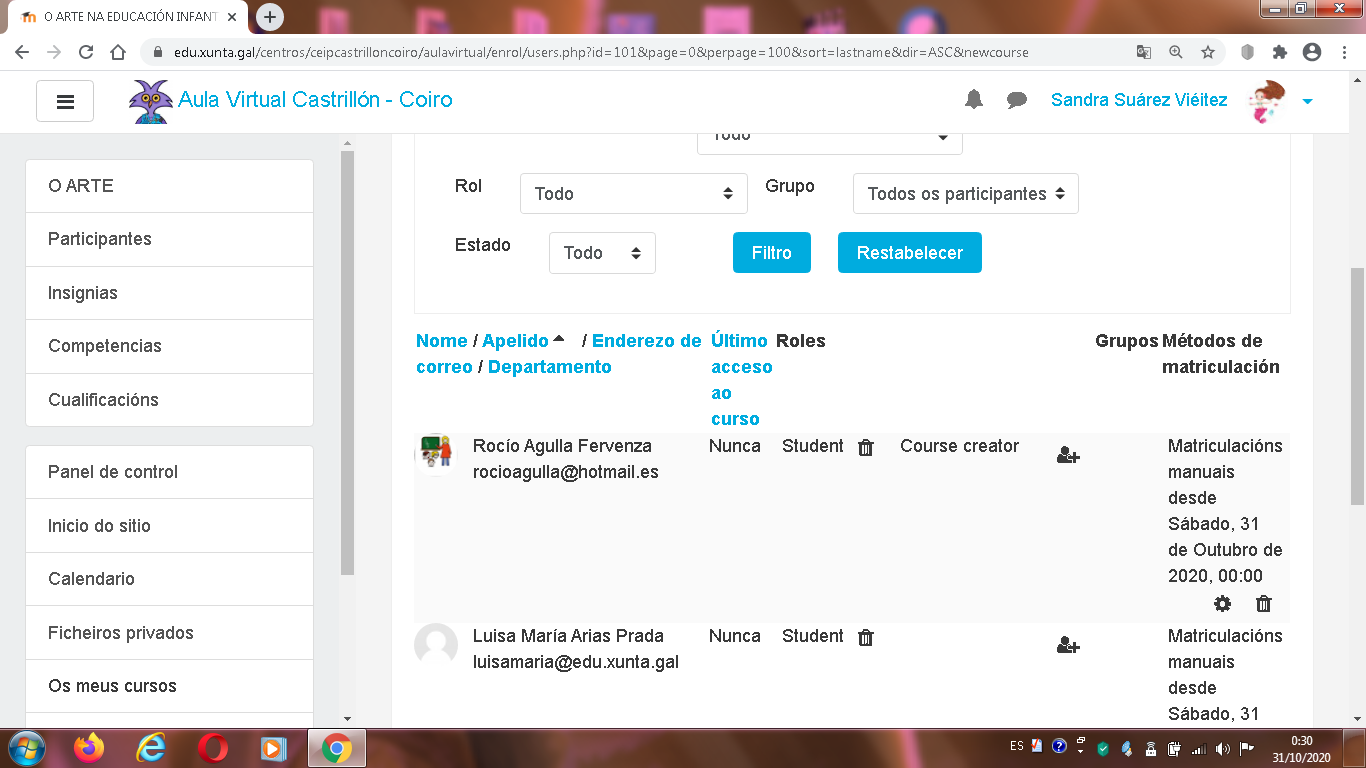Image resolution: width=1366 pixels, height=768 pixels.
Task: Click the notifications bell icon
Action: [x=973, y=100]
